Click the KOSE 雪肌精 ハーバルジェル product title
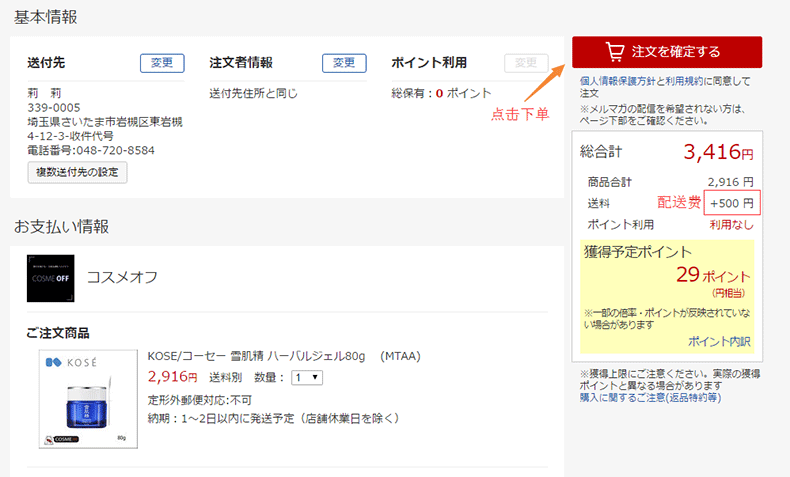Viewport: 790px width, 477px height. tap(283, 356)
